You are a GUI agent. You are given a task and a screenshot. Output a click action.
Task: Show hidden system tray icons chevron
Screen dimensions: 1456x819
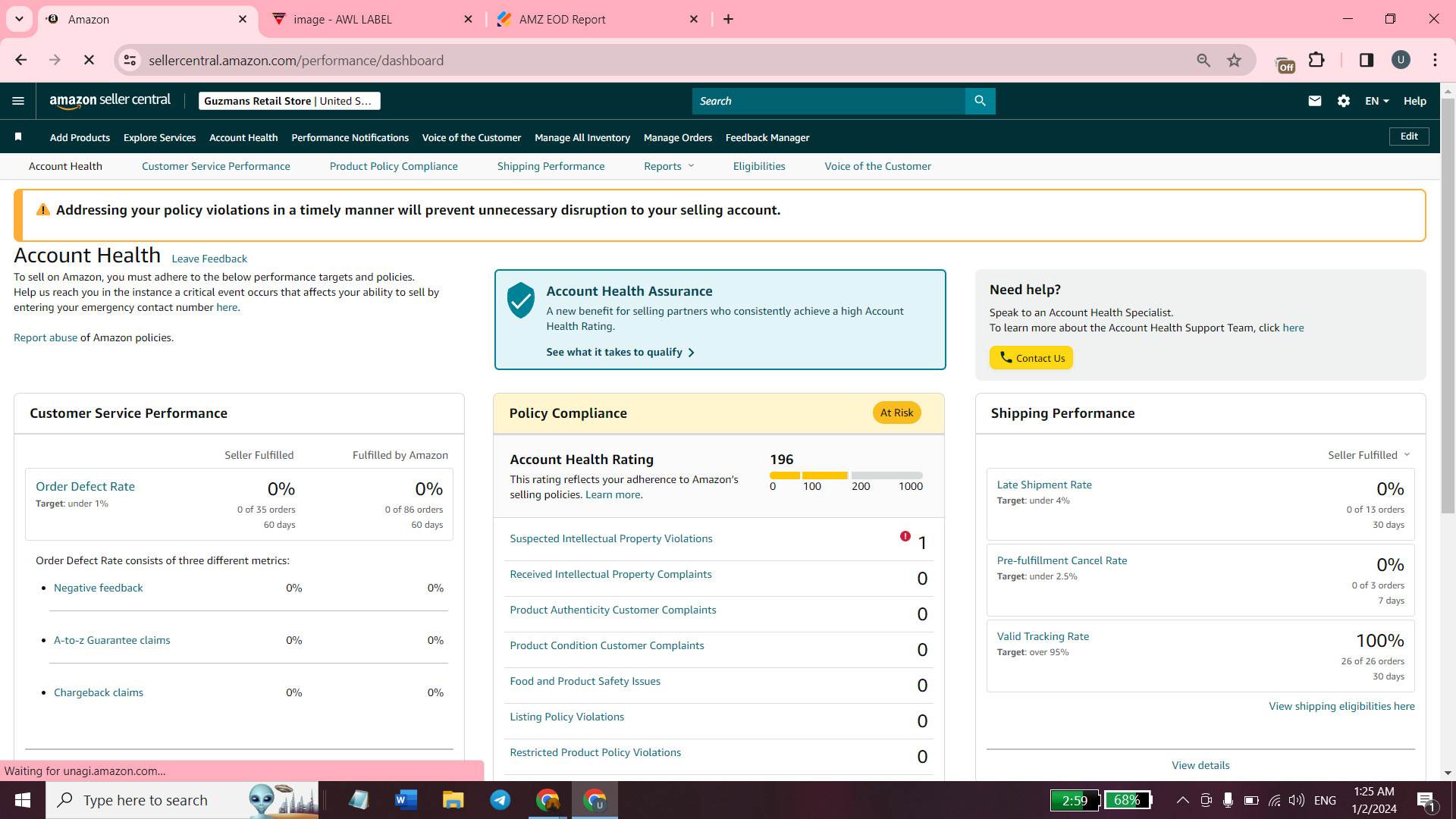pos(1182,800)
